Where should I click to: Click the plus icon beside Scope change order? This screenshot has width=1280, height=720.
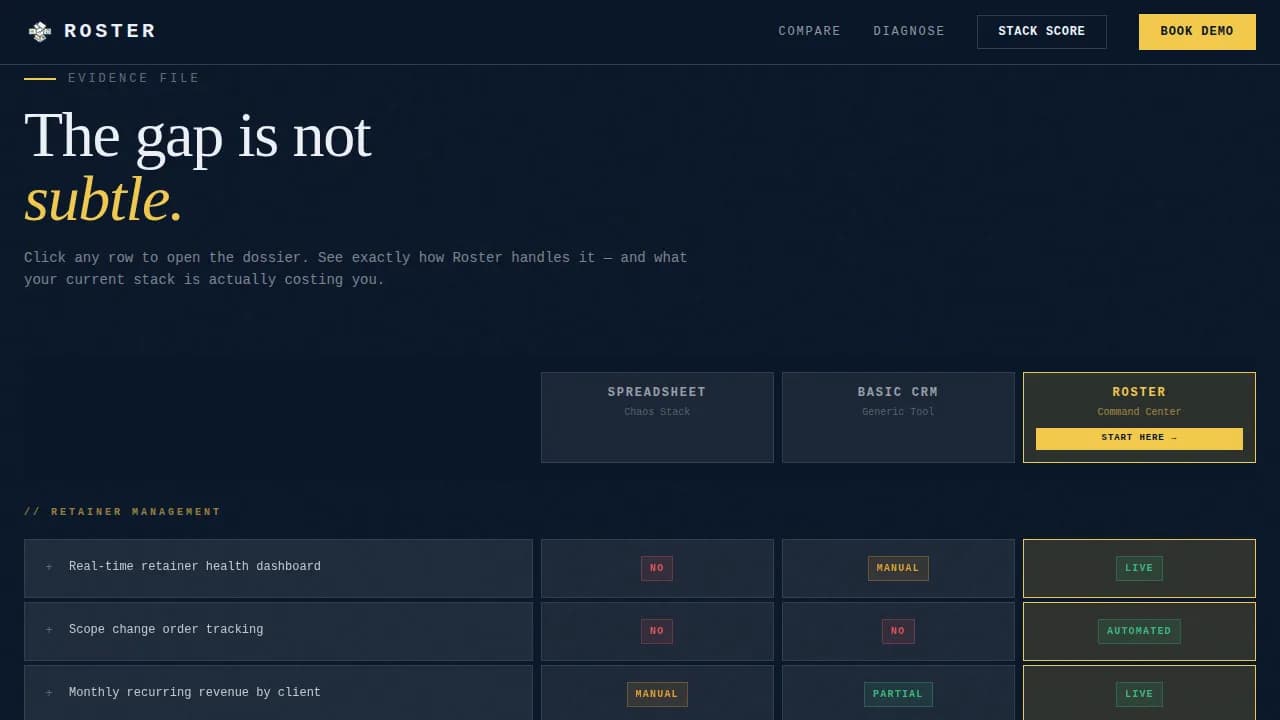tap(49, 630)
